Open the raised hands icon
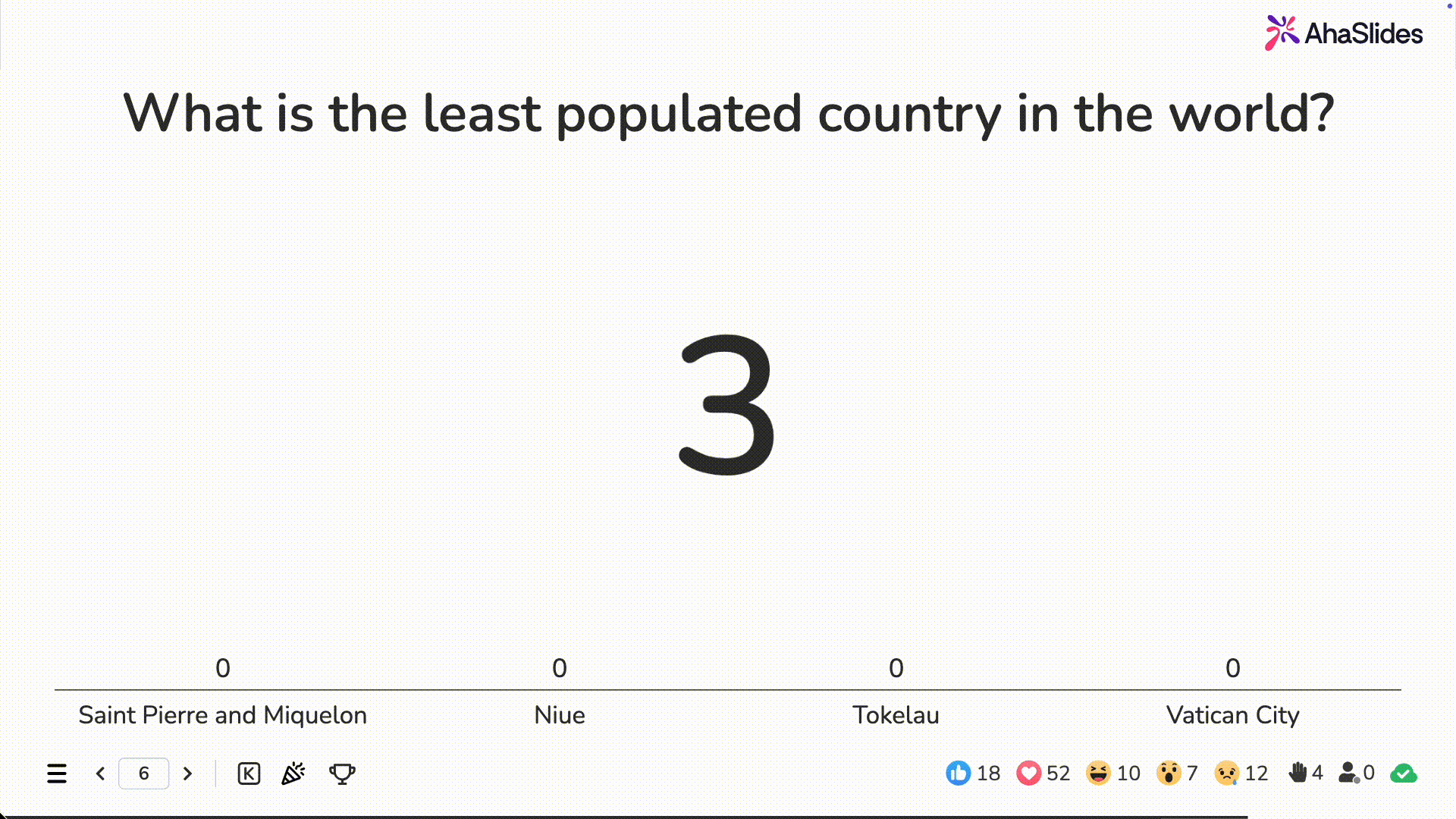The width and height of the screenshot is (1456, 819). [1298, 773]
